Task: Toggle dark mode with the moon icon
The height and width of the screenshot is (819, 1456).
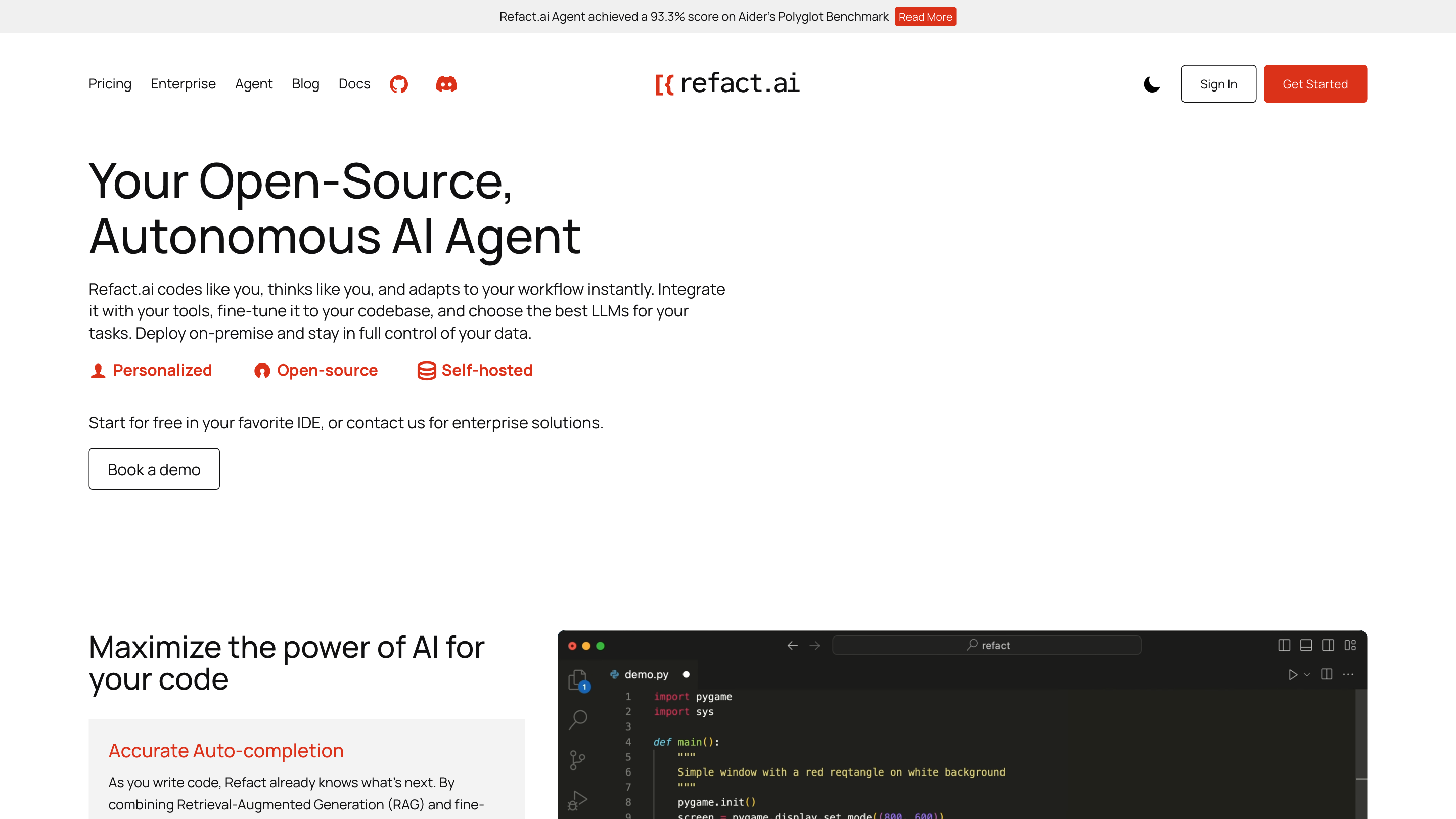Action: [1151, 84]
